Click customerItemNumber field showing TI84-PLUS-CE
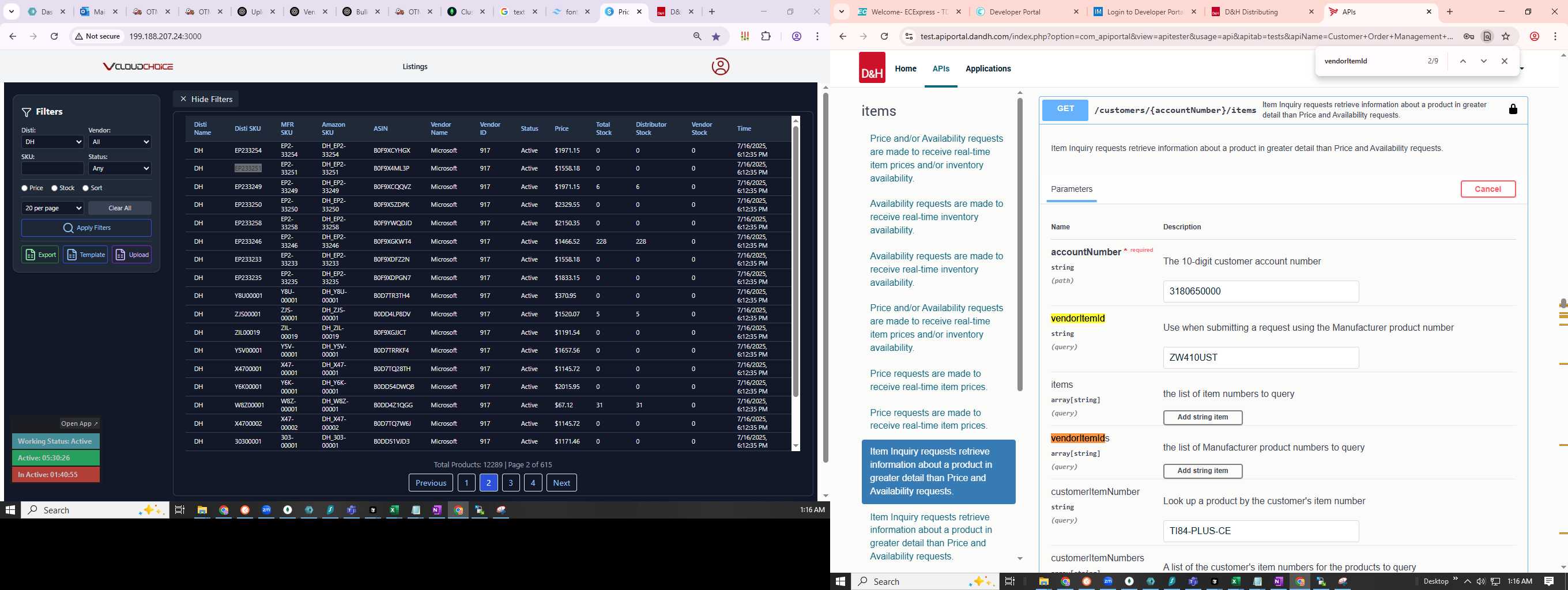 coord(1261,531)
